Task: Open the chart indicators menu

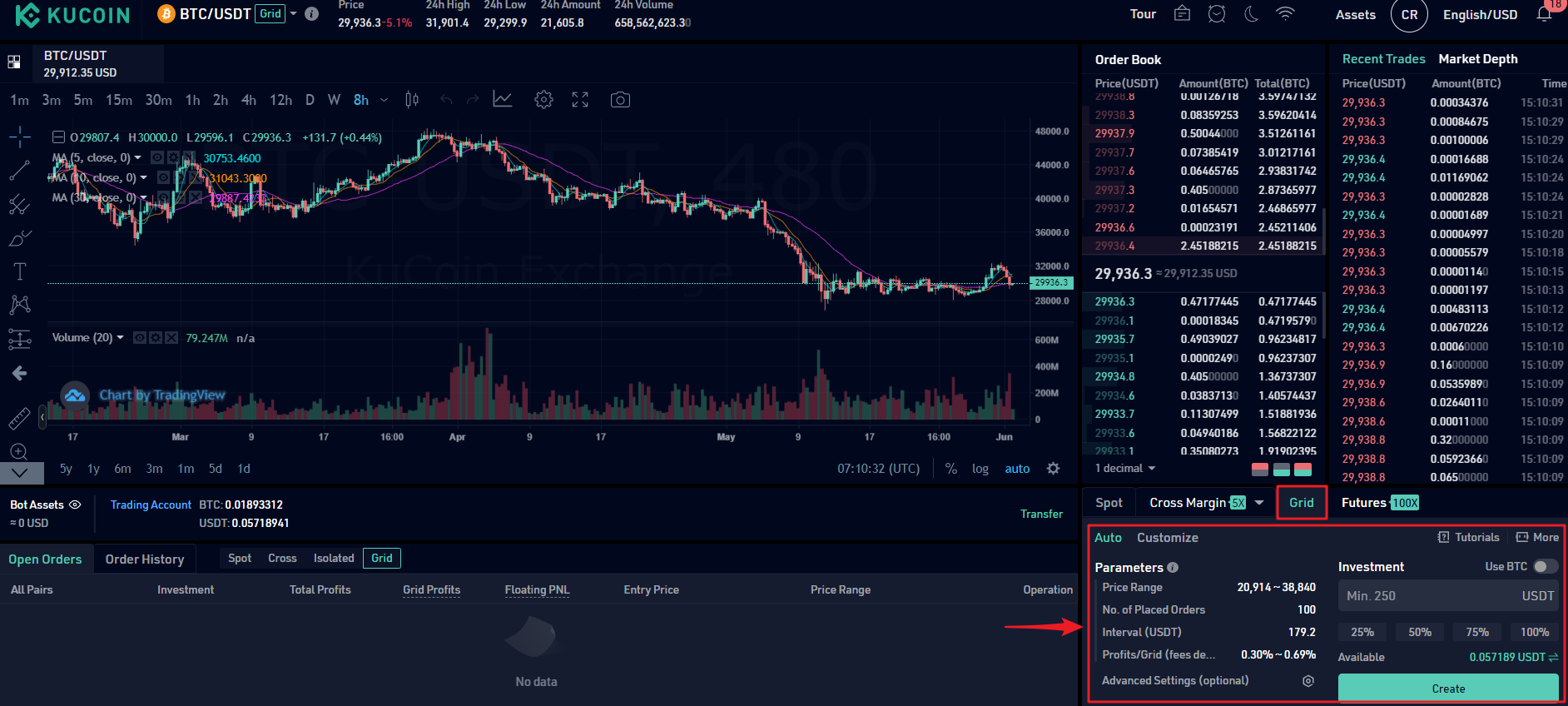Action: 503,100
